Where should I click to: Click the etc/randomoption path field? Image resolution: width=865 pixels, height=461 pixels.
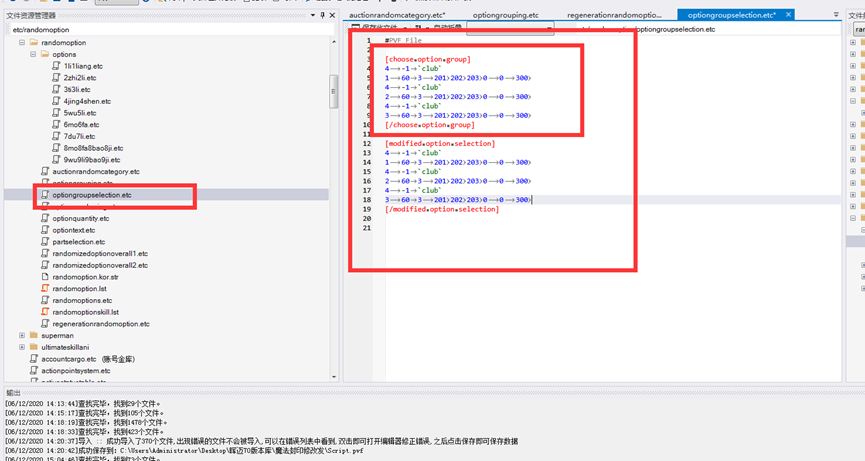coord(160,30)
